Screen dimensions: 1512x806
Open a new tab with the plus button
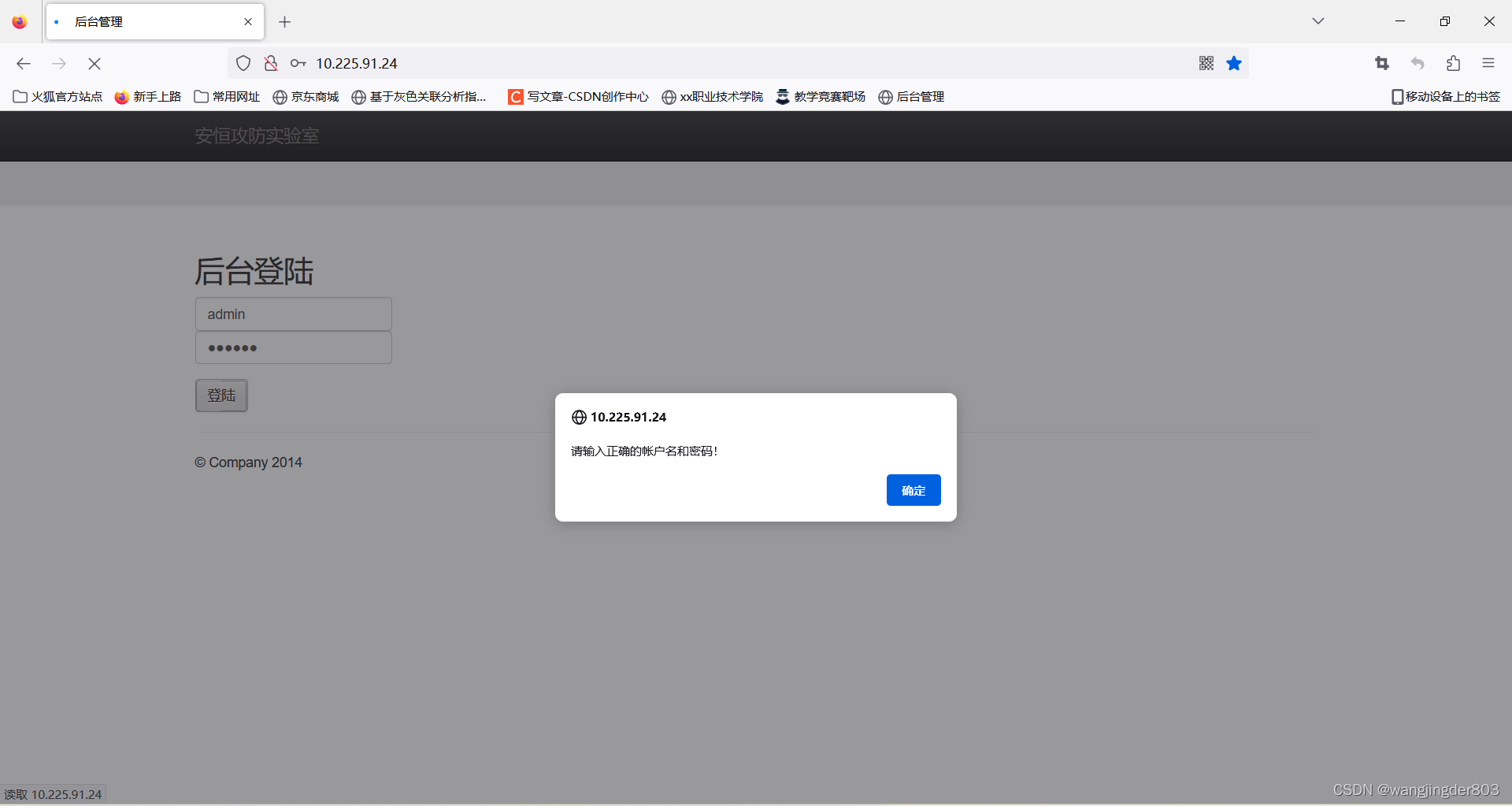[x=285, y=22]
